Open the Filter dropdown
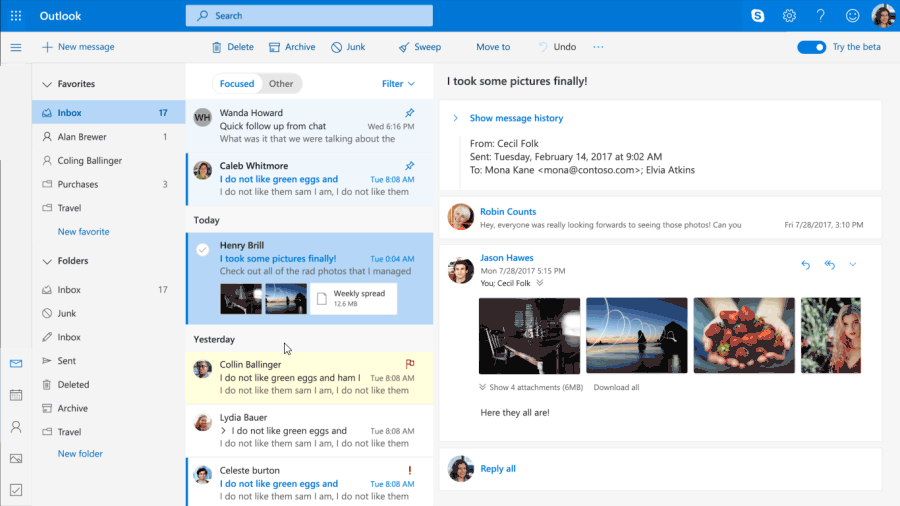The width and height of the screenshot is (900, 506). pyautogui.click(x=398, y=84)
